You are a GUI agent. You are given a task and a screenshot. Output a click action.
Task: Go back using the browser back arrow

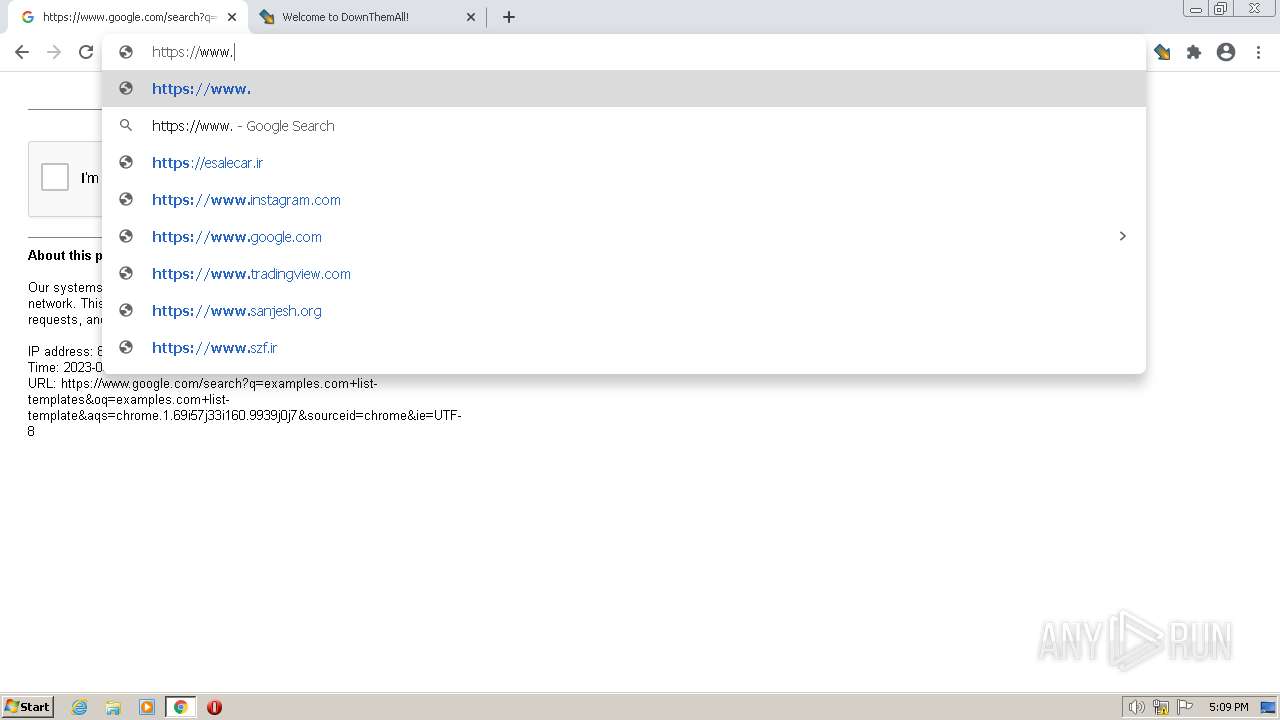[x=22, y=52]
